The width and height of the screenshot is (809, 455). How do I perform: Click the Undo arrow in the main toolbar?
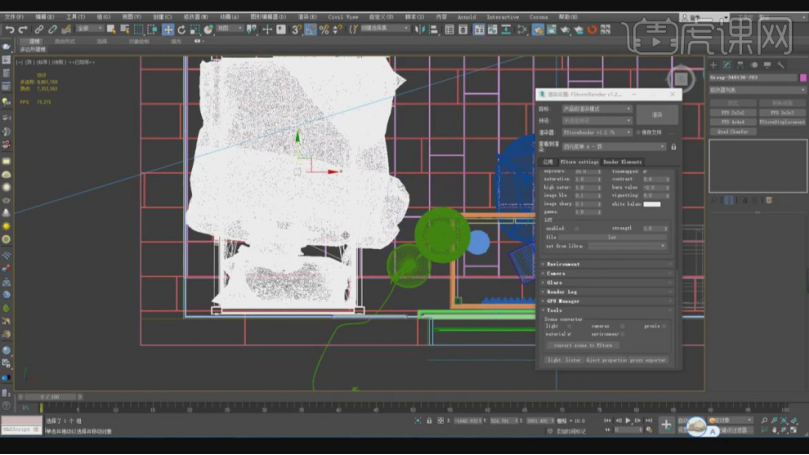[x=9, y=29]
